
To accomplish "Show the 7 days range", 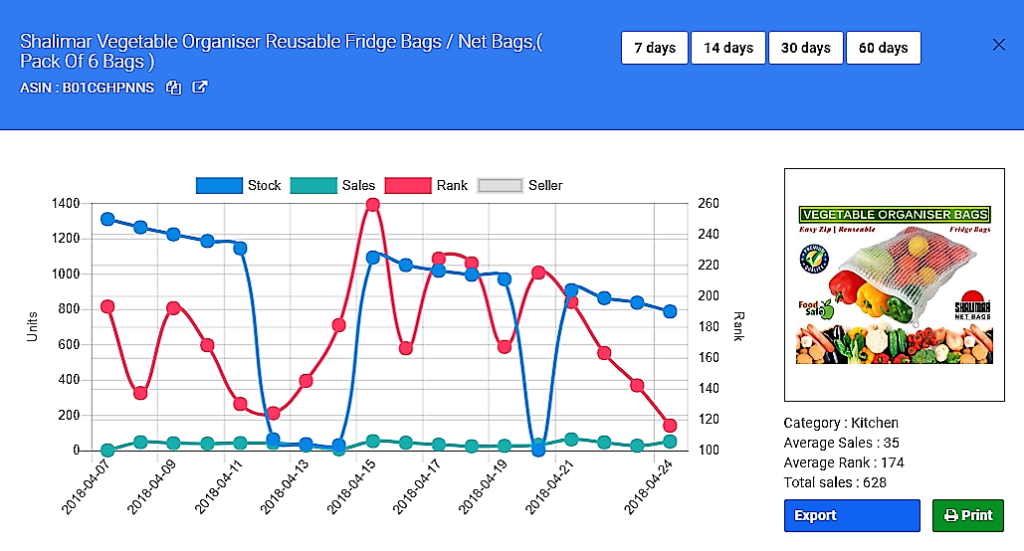I will click(654, 48).
